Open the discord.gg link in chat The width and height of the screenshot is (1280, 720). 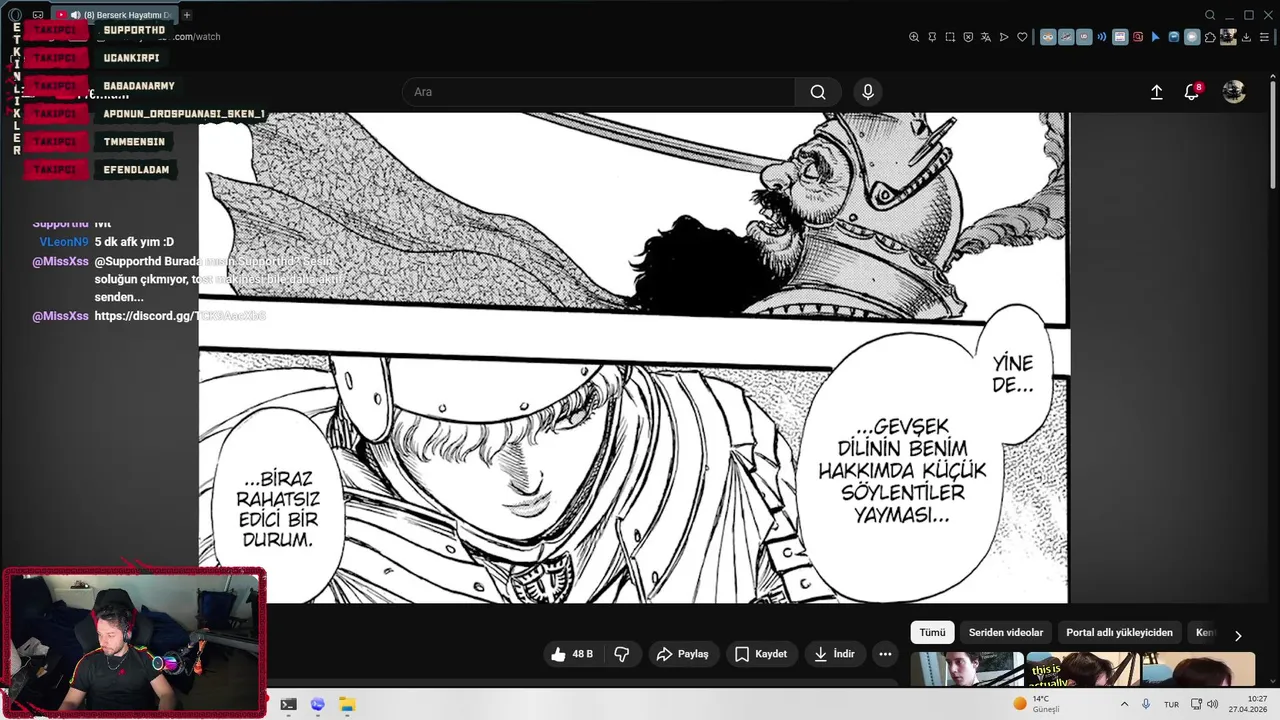pyautogui.click(x=179, y=316)
